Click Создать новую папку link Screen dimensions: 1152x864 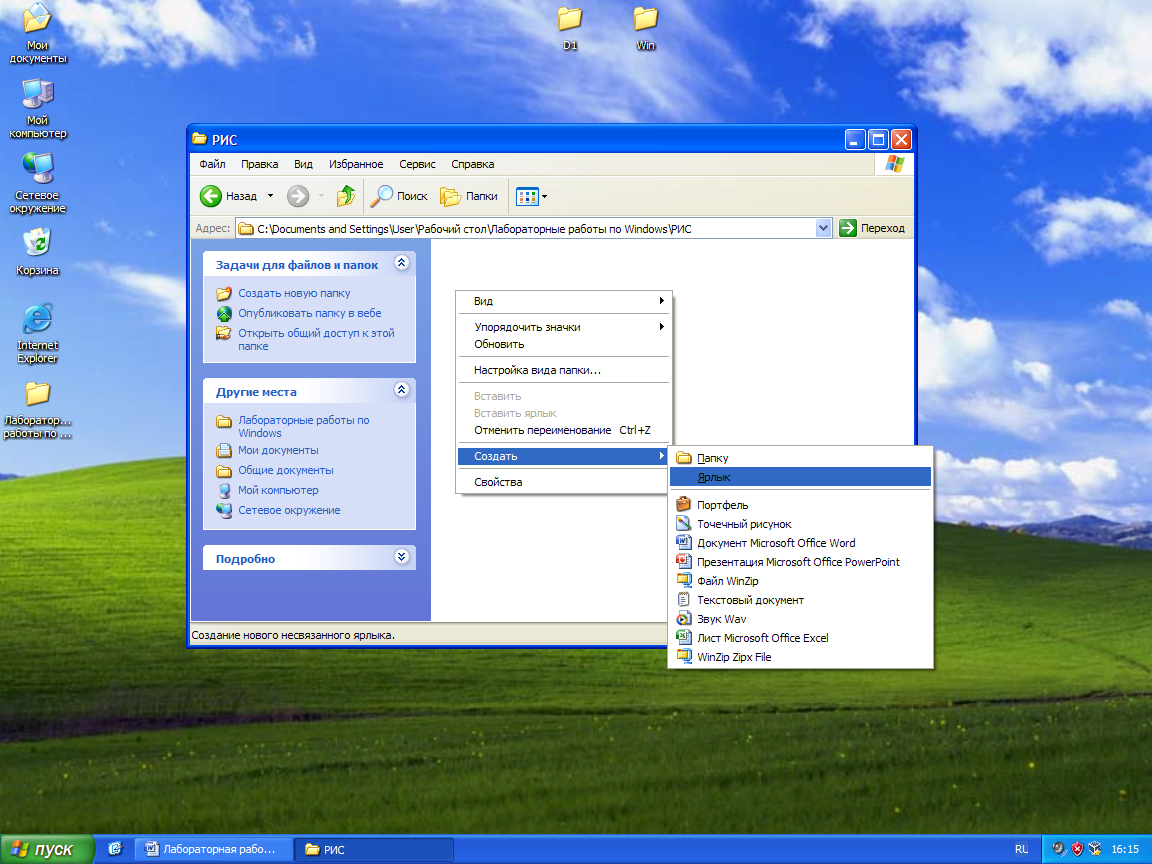pyautogui.click(x=294, y=293)
